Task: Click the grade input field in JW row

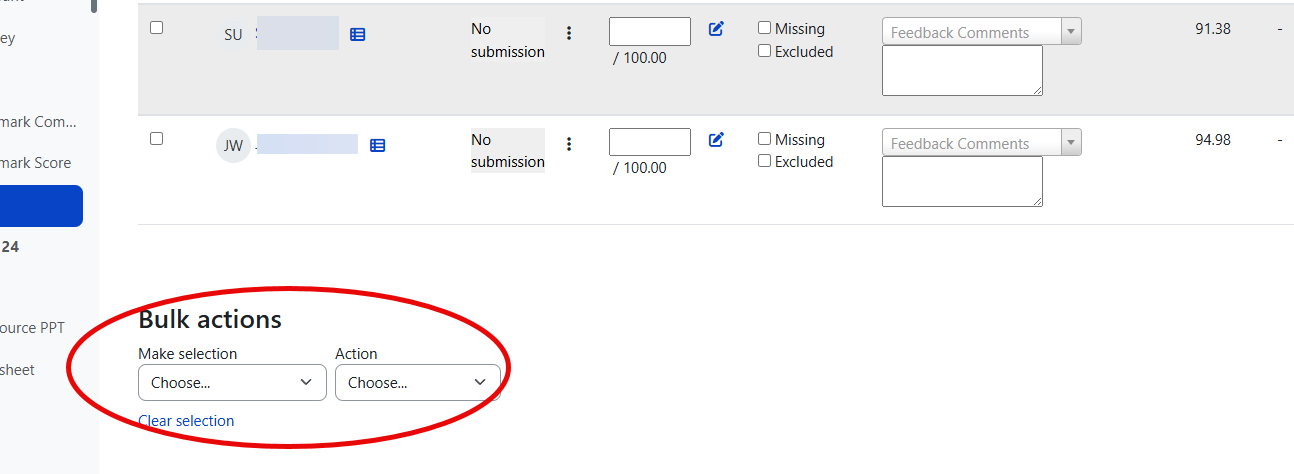Action: (650, 142)
